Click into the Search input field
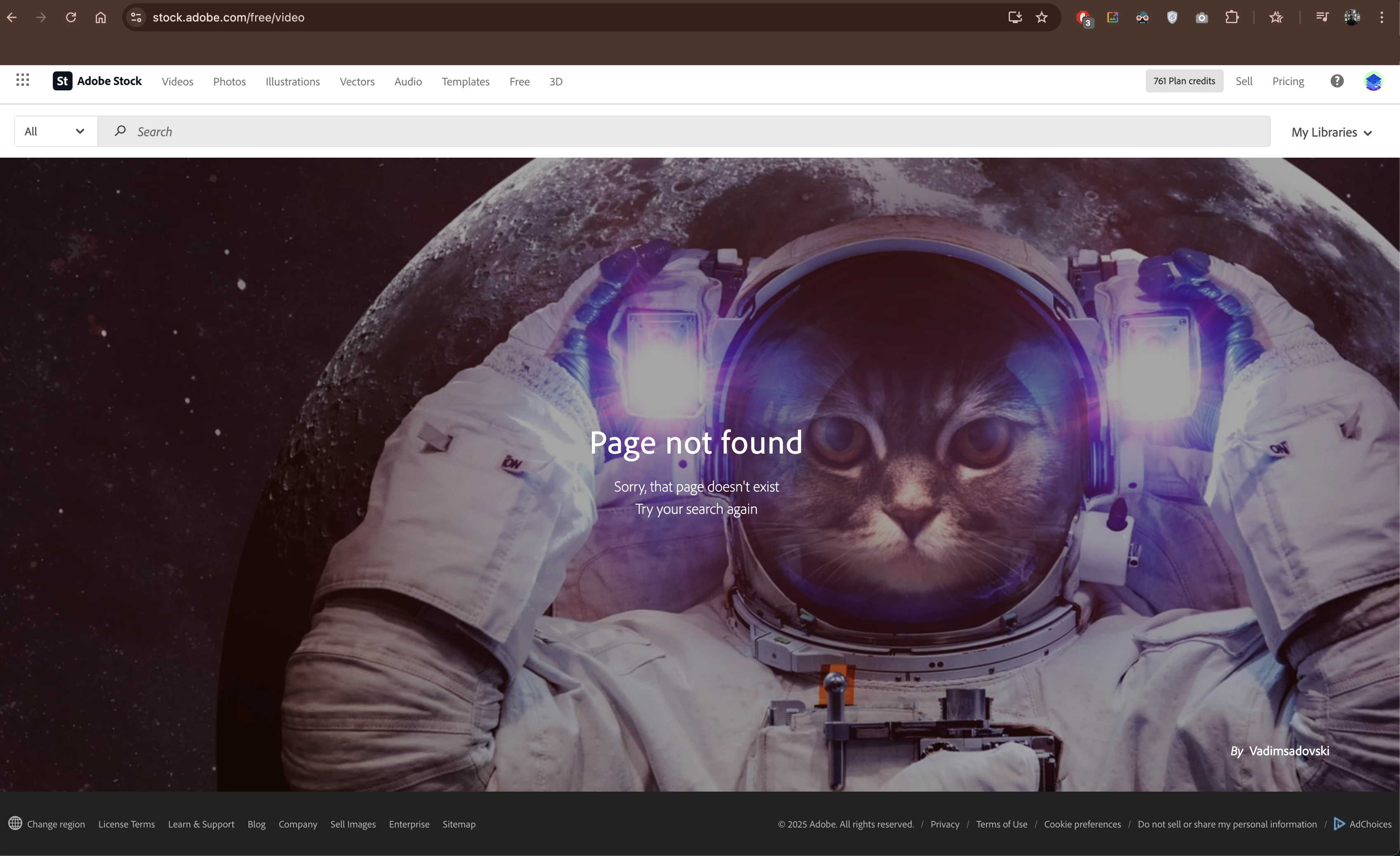This screenshot has height=856, width=1400. pos(682,131)
